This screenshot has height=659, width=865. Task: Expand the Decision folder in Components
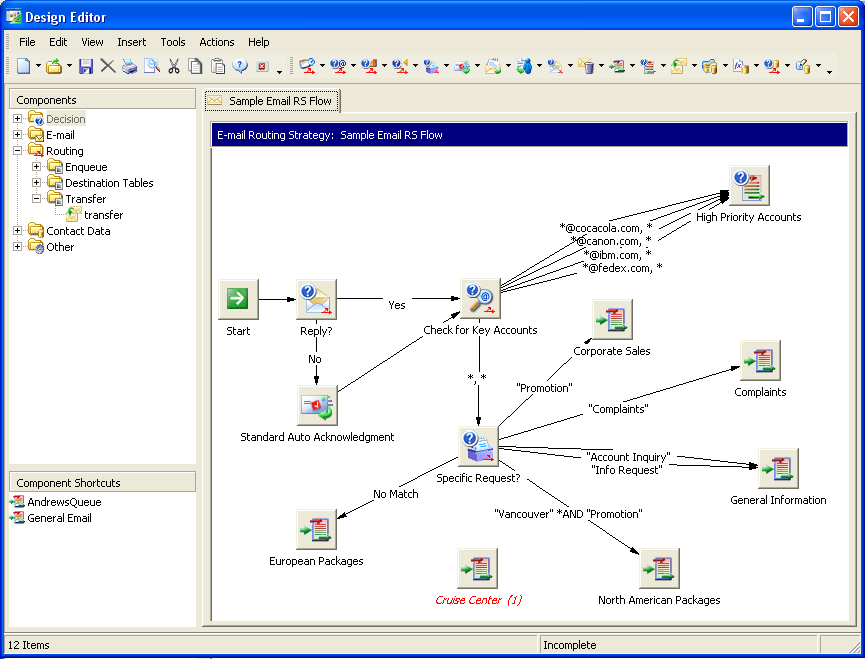(x=18, y=119)
